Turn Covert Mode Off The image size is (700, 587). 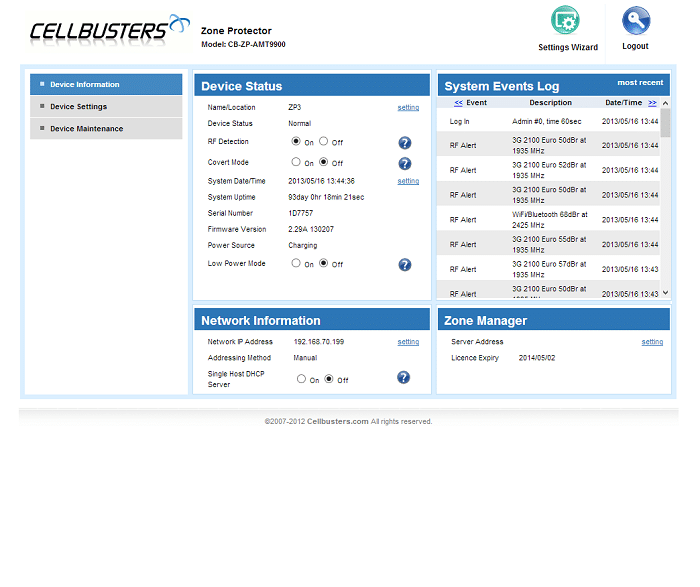click(323, 162)
